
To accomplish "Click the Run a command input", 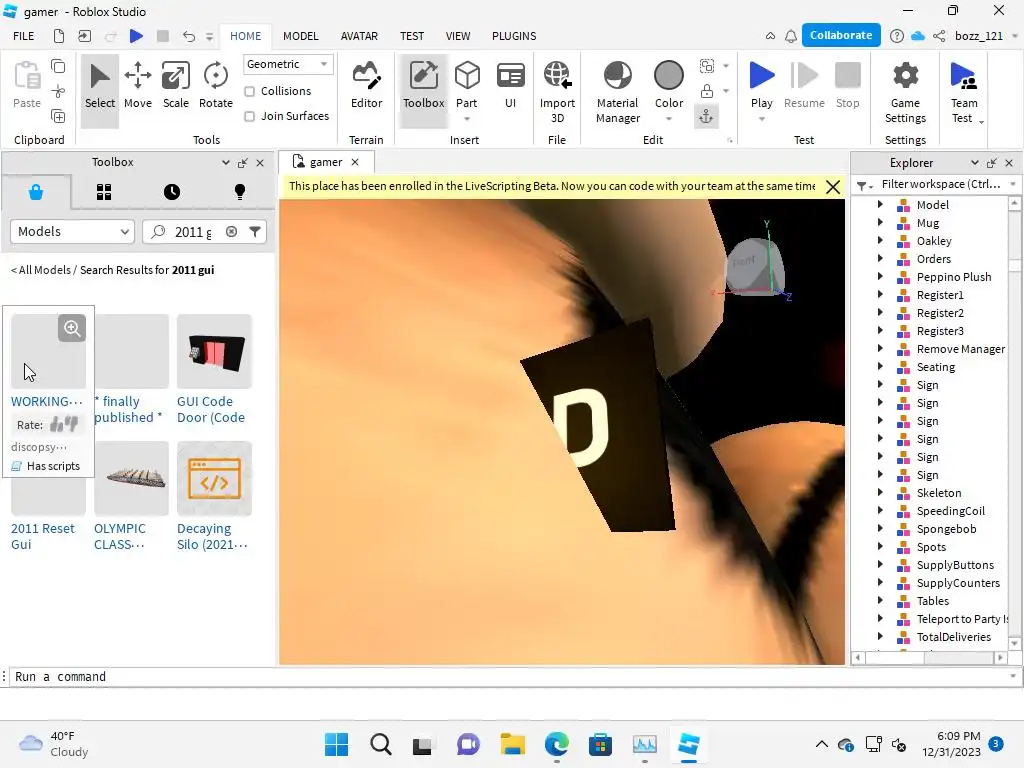I will tap(509, 677).
